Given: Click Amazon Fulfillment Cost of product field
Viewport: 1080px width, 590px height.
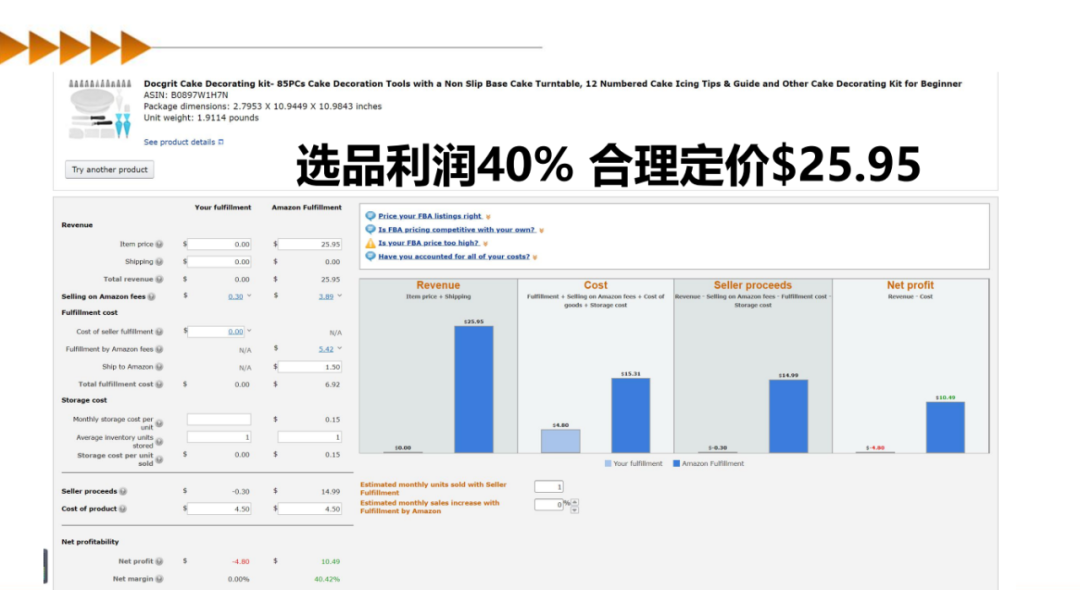Looking at the screenshot, I should click(x=310, y=509).
